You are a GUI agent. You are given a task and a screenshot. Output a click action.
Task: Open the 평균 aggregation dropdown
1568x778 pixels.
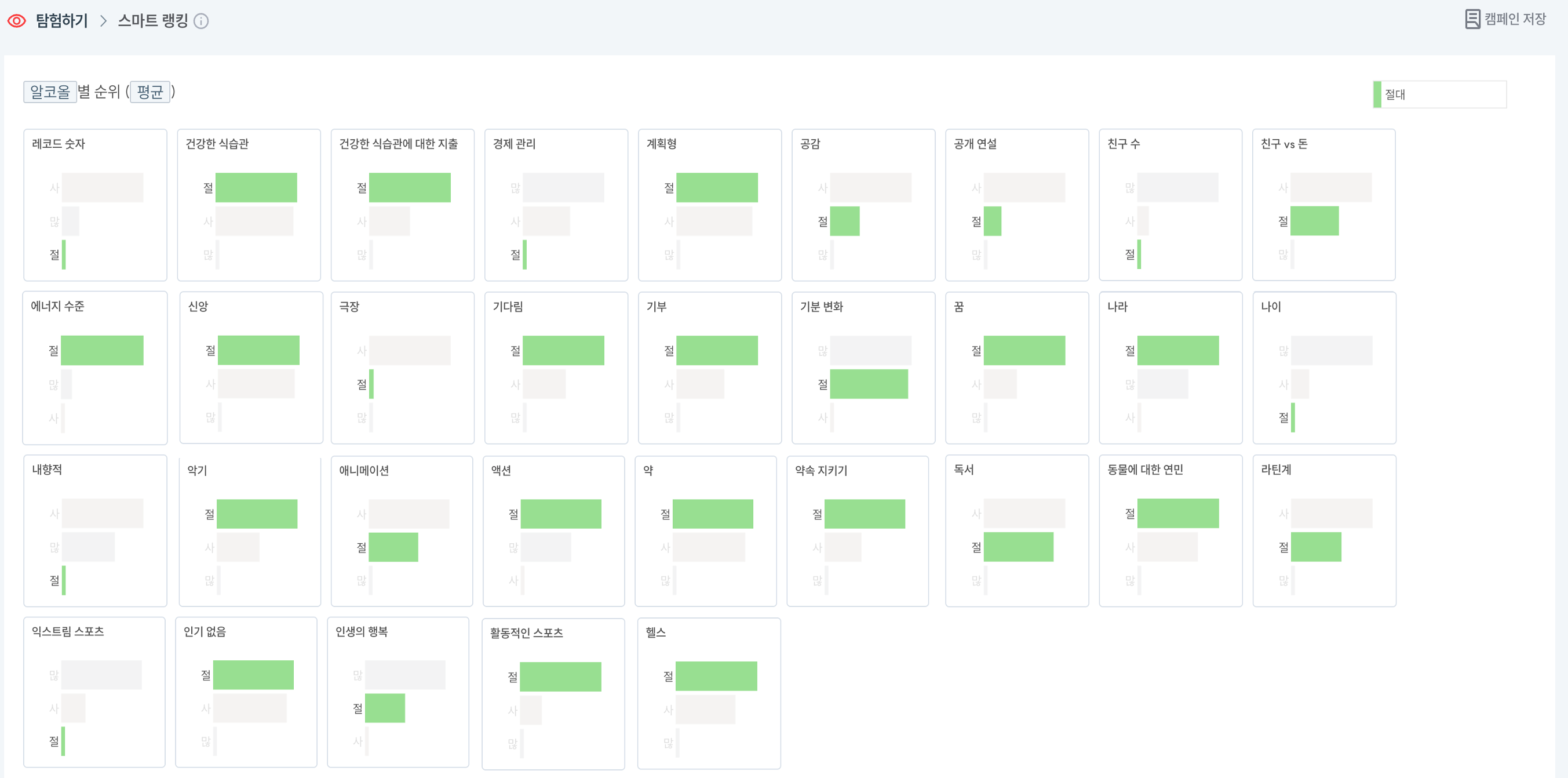[149, 92]
